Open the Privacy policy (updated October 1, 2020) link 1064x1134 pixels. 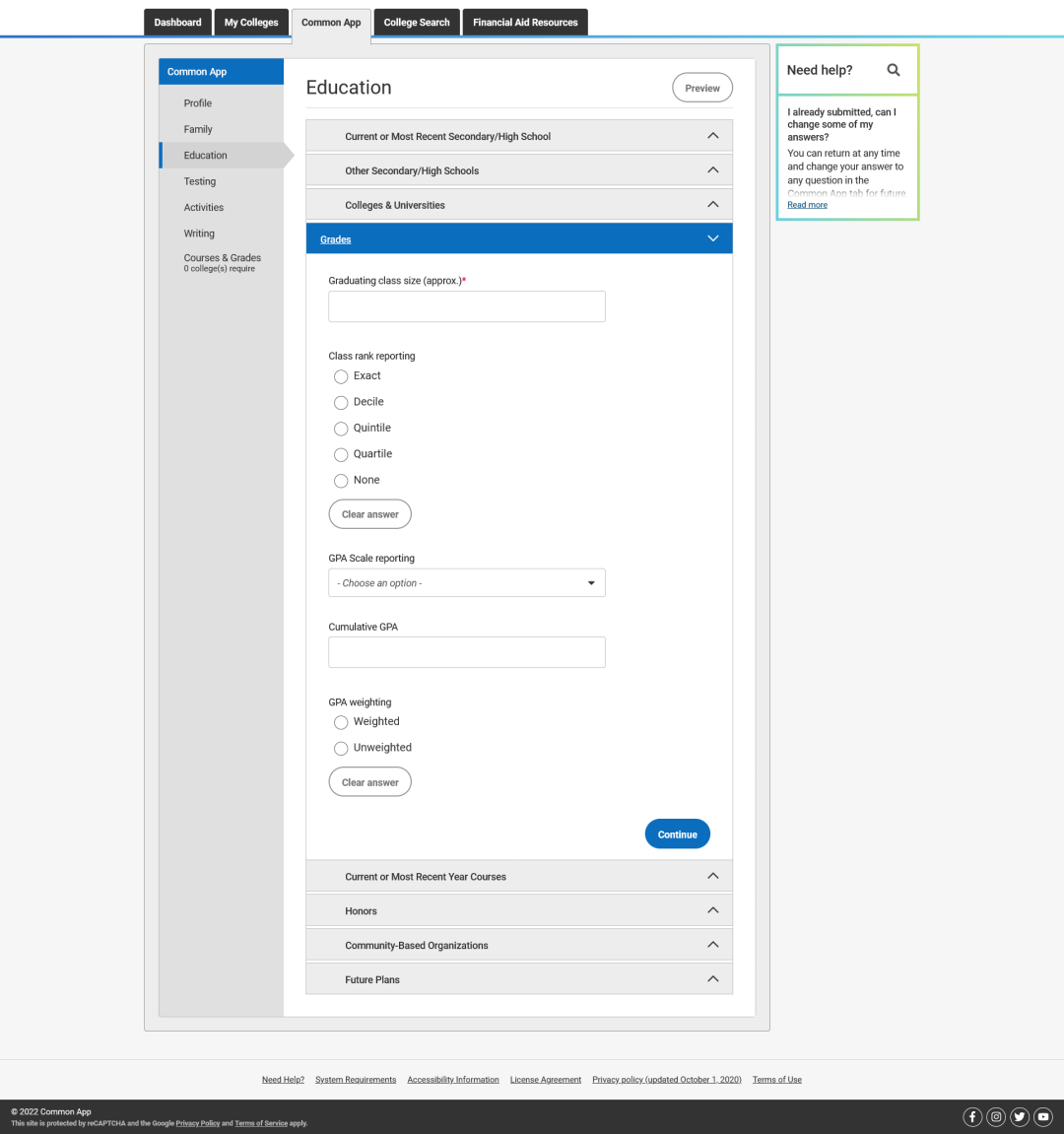pyautogui.click(x=667, y=1080)
